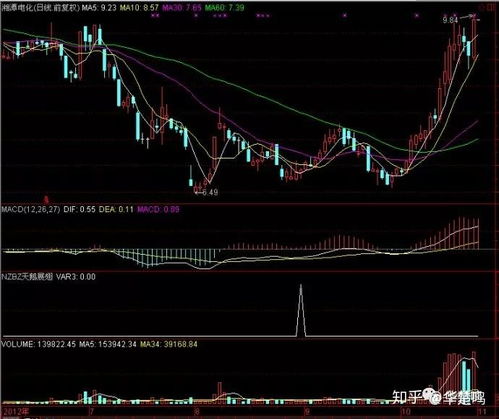Click the tall cyan volume bar
This screenshot has width=499, height=419.
tap(464, 382)
